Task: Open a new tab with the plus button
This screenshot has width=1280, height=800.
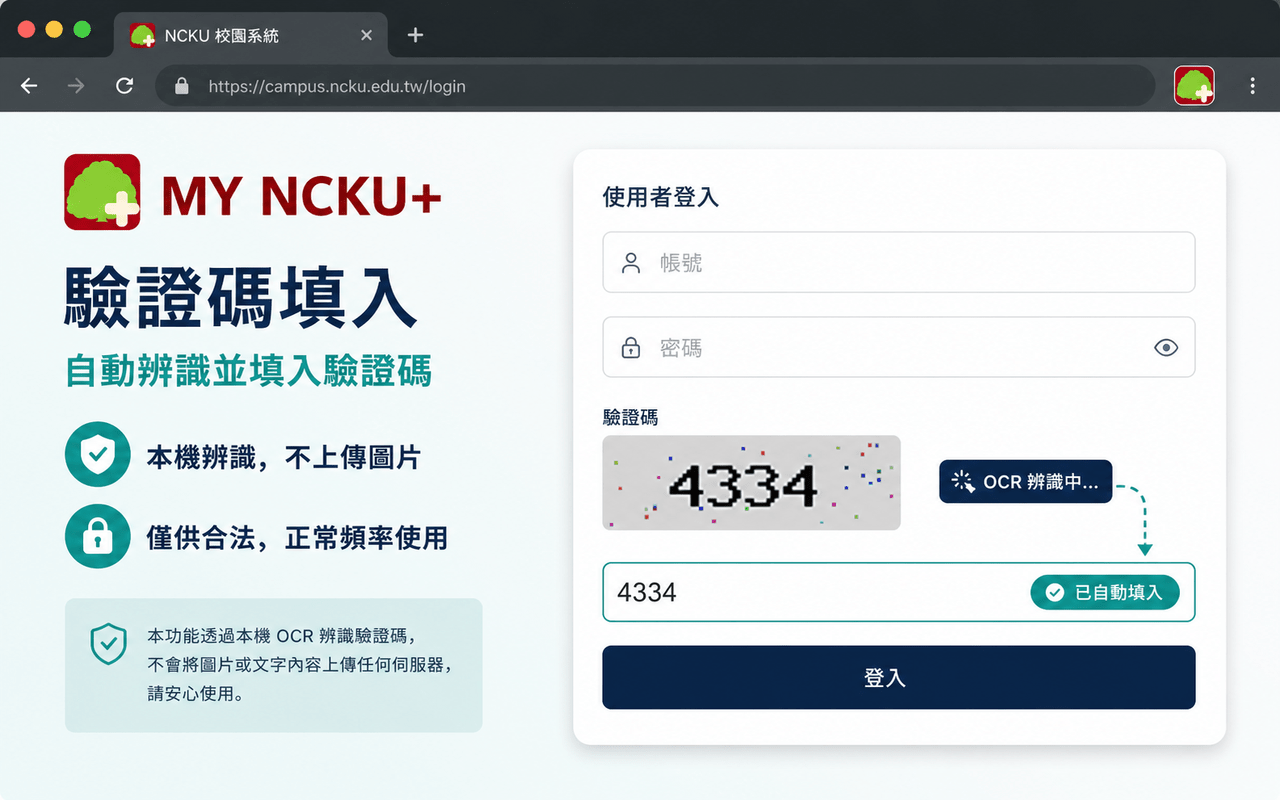Action: 416,35
